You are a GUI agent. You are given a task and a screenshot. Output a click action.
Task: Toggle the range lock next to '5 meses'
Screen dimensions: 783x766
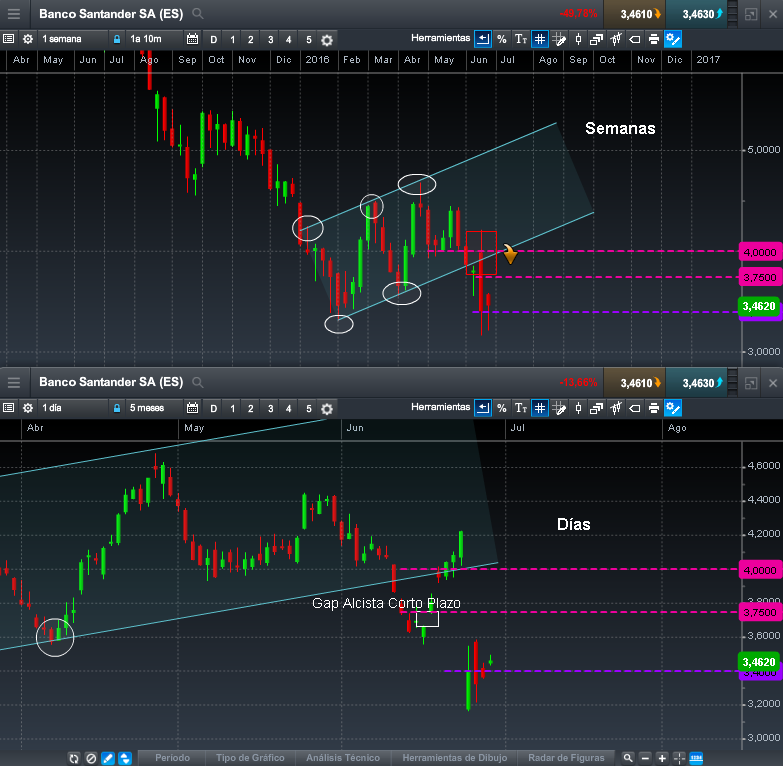pyautogui.click(x=117, y=408)
